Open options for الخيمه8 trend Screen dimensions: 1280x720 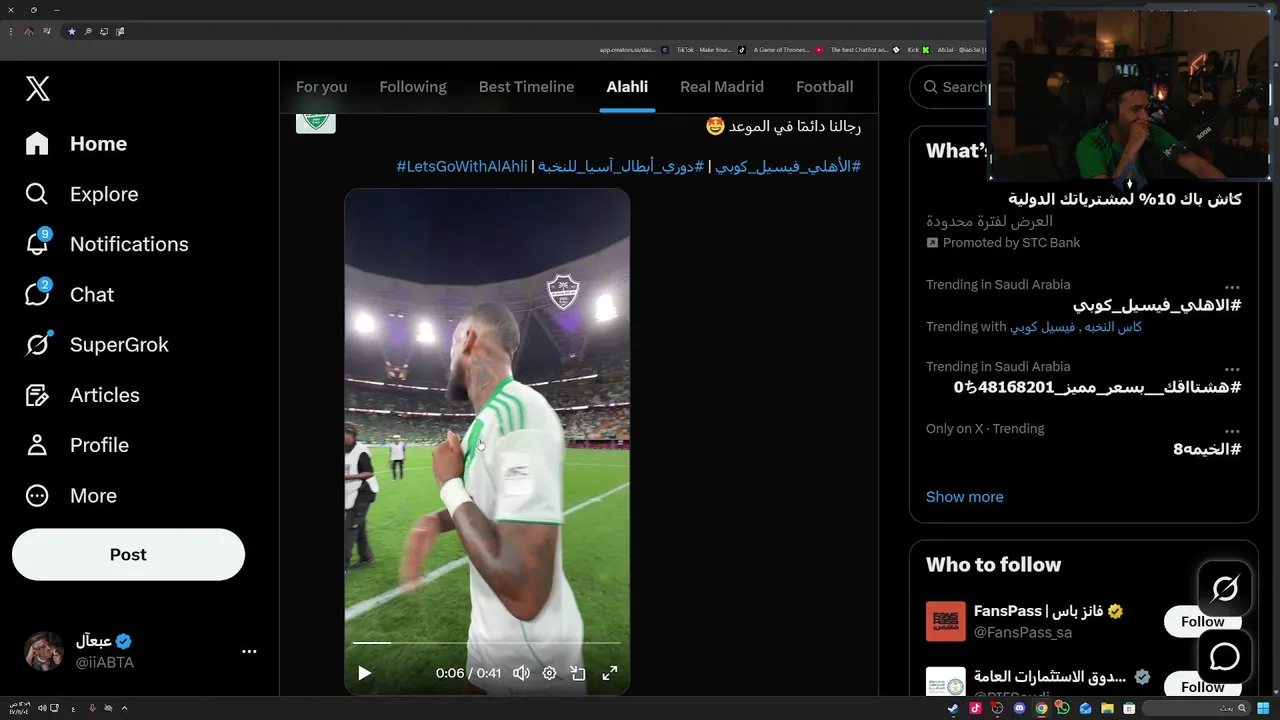pos(1232,431)
